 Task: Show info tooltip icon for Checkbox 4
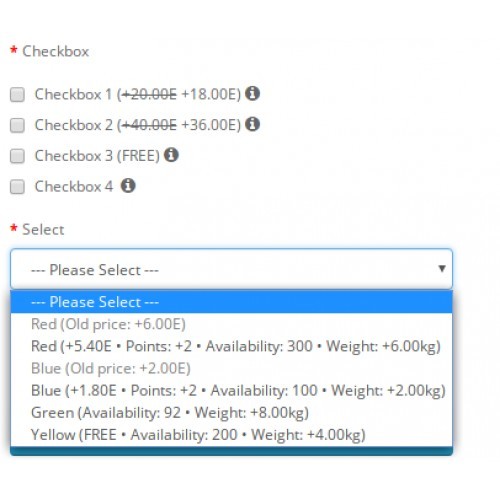coord(128,185)
